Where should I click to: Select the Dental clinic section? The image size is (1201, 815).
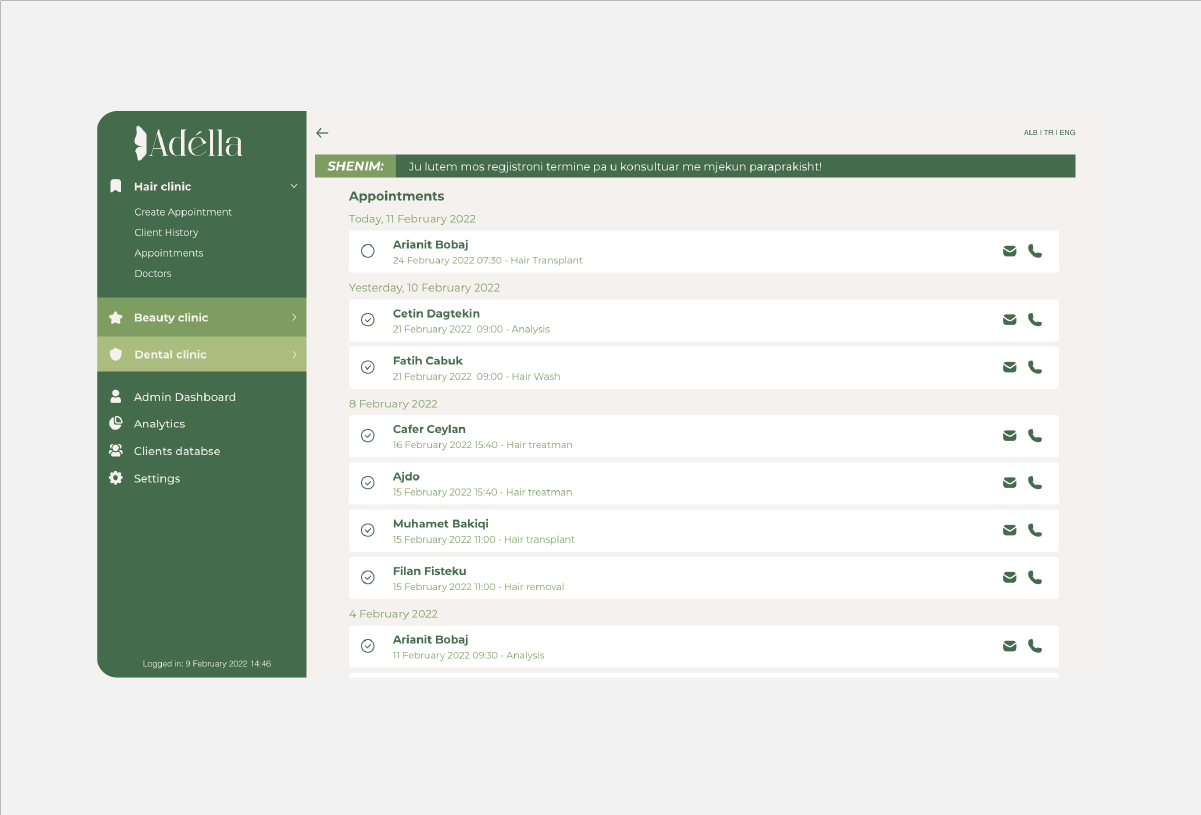[x=202, y=355]
